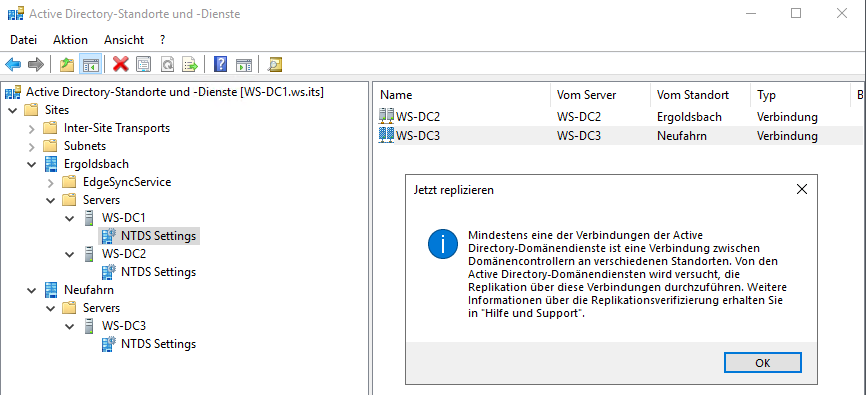Click the WS-DC1 server icon in tree
This screenshot has width=866, height=395.
[x=89, y=218]
